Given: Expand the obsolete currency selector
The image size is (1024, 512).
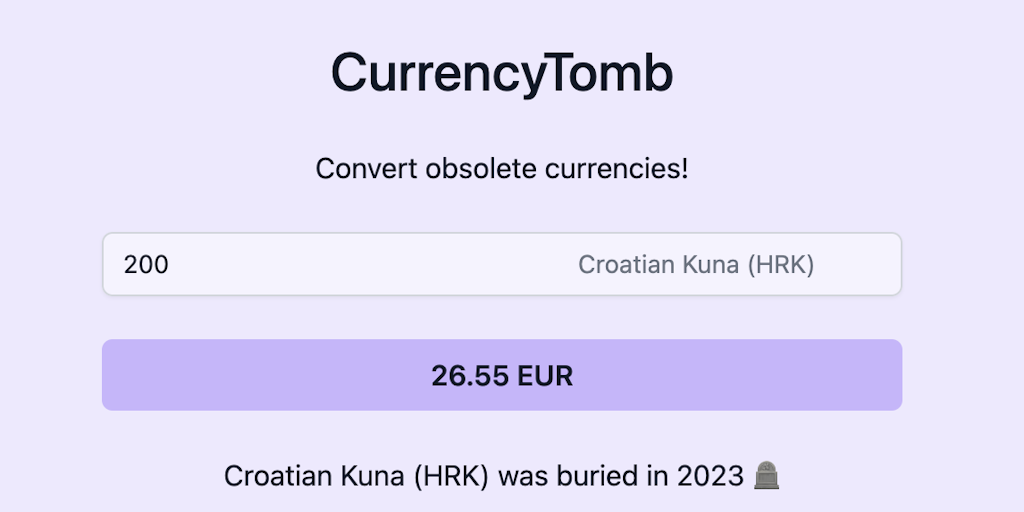Looking at the screenshot, I should pos(696,265).
